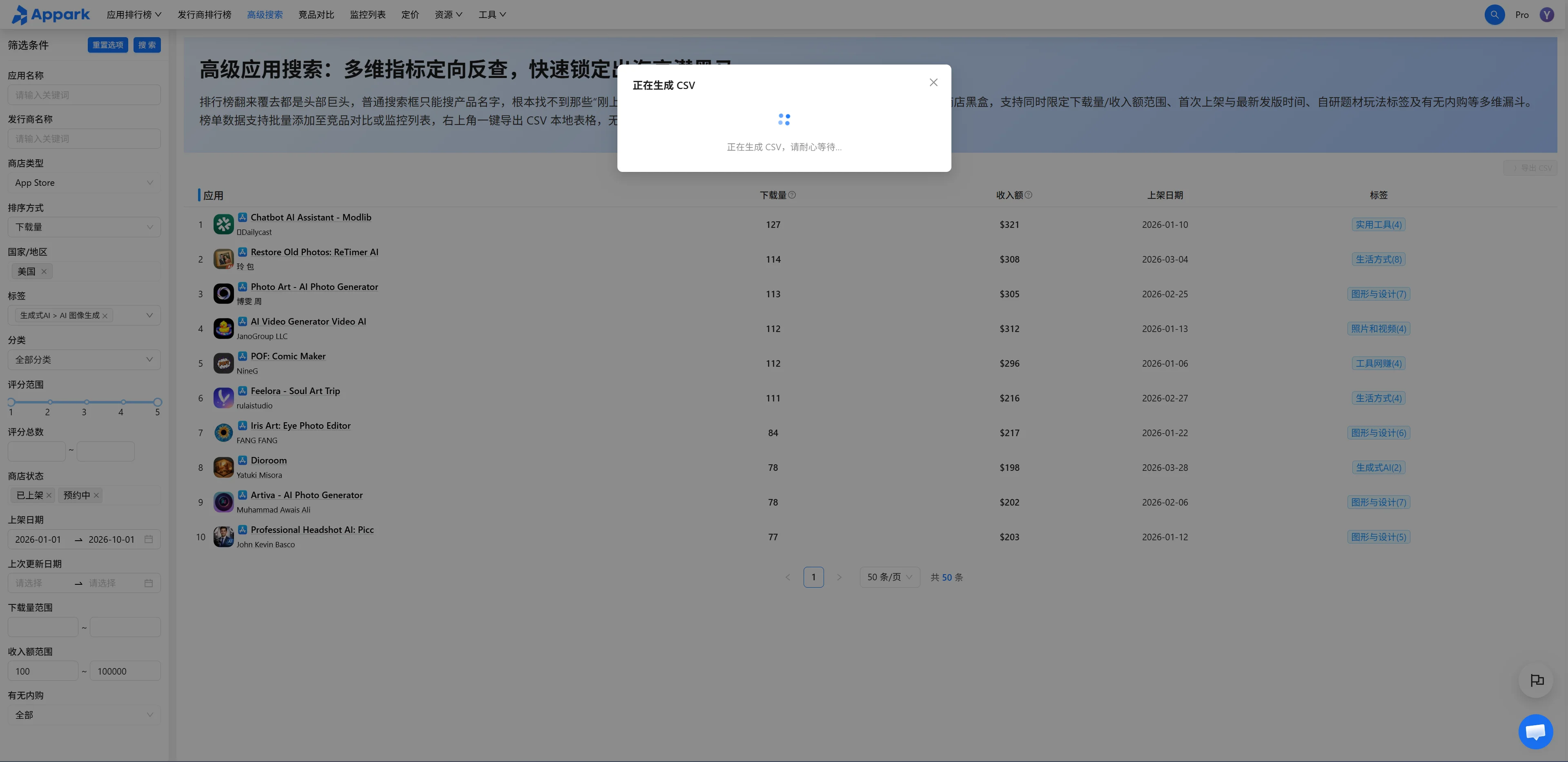Go to the next results page
1568x762 pixels.
click(x=839, y=577)
